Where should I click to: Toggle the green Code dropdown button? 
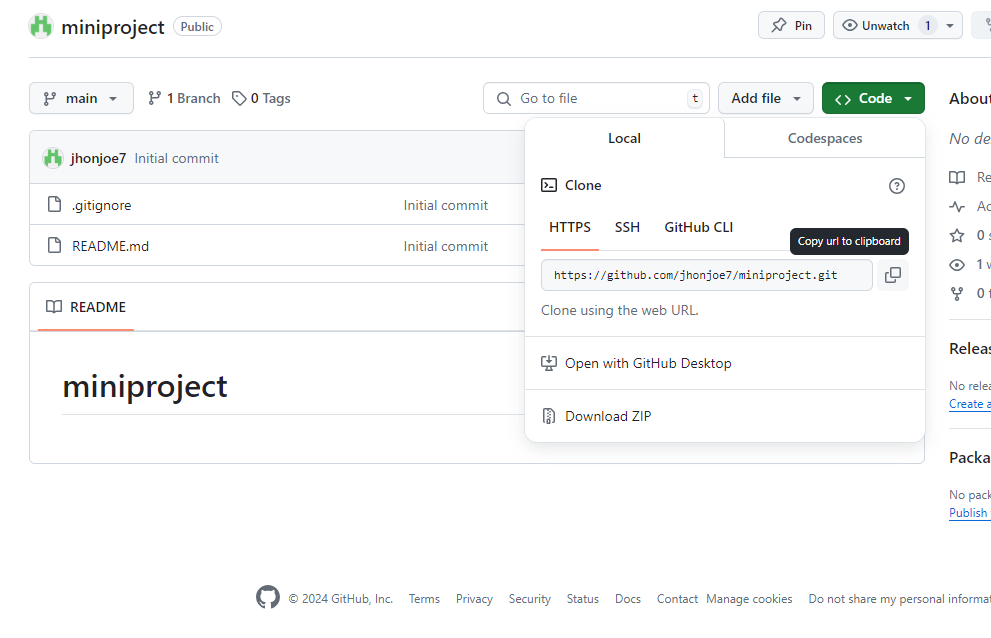873,98
